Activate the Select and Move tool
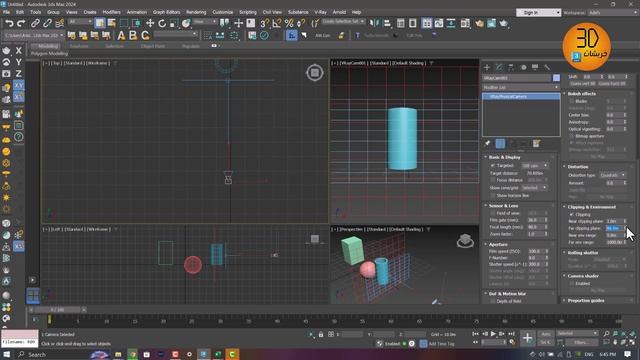Image resolution: width=640 pixels, height=360 pixels. tap(150, 23)
